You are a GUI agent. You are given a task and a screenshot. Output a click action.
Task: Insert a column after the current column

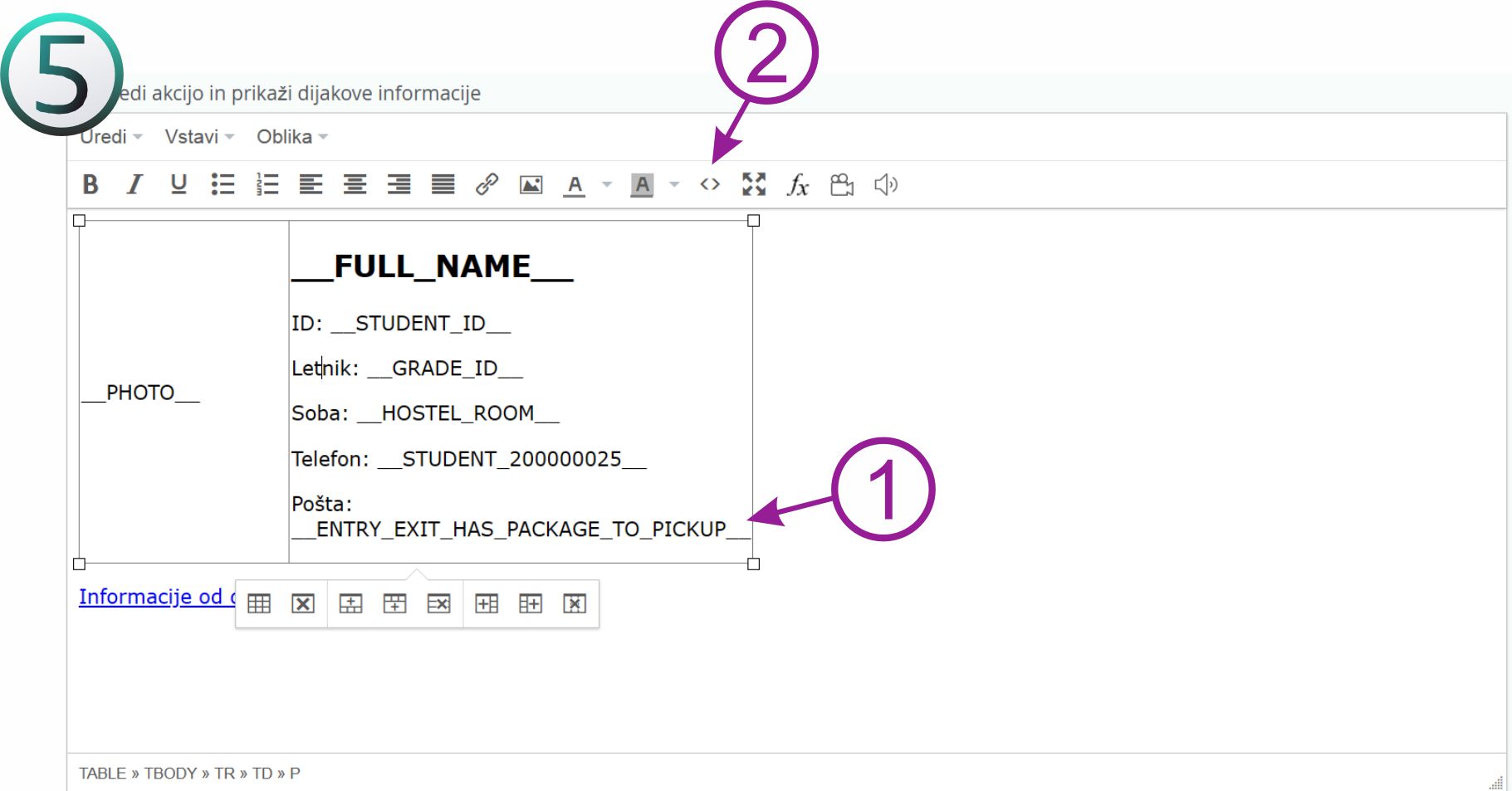click(x=531, y=603)
